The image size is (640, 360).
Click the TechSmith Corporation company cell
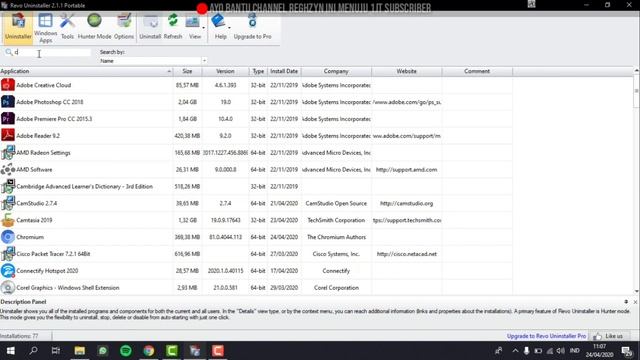pos(336,220)
